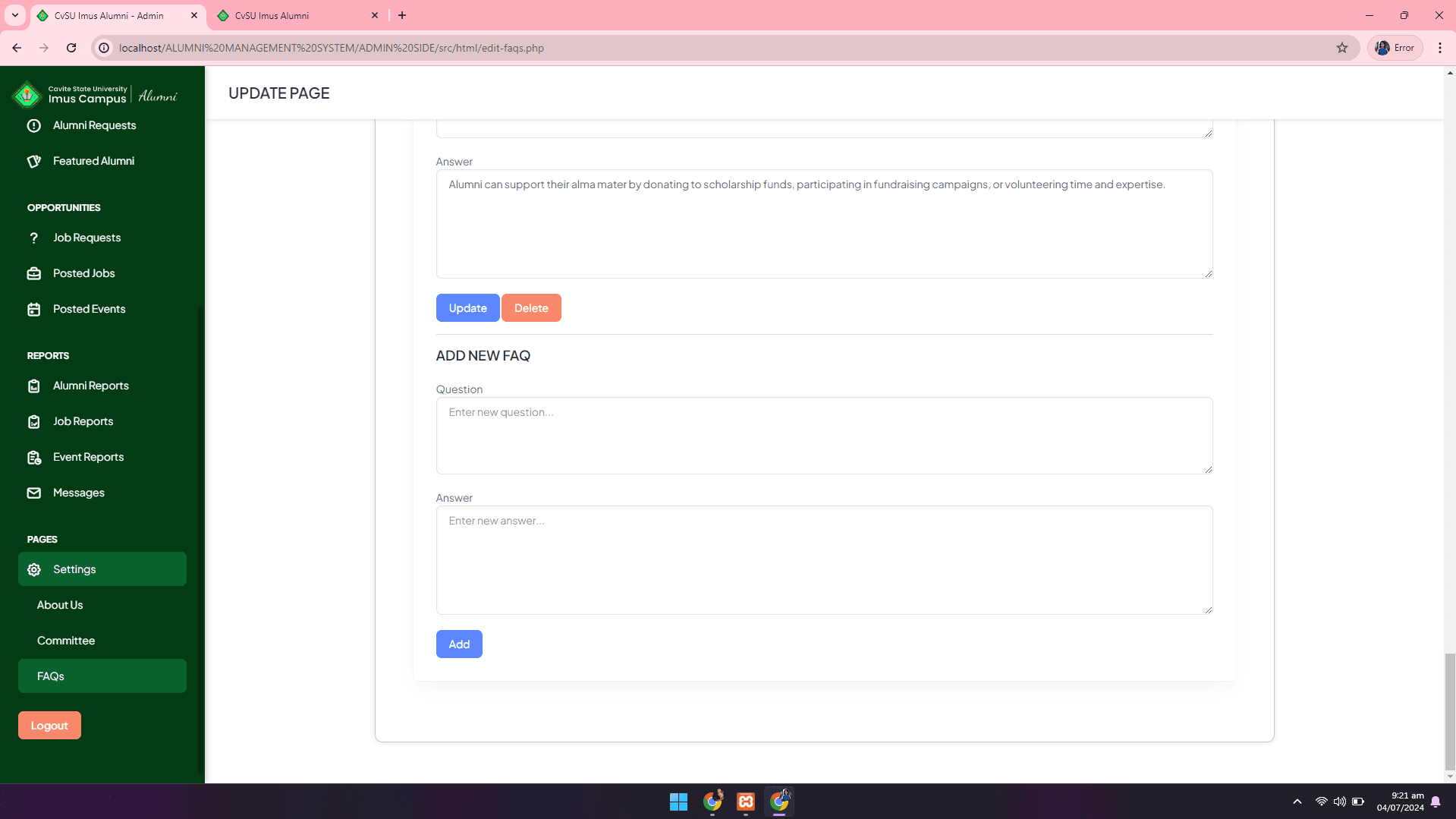Image resolution: width=1456 pixels, height=819 pixels.
Task: Add the new FAQ
Action: coord(459,644)
